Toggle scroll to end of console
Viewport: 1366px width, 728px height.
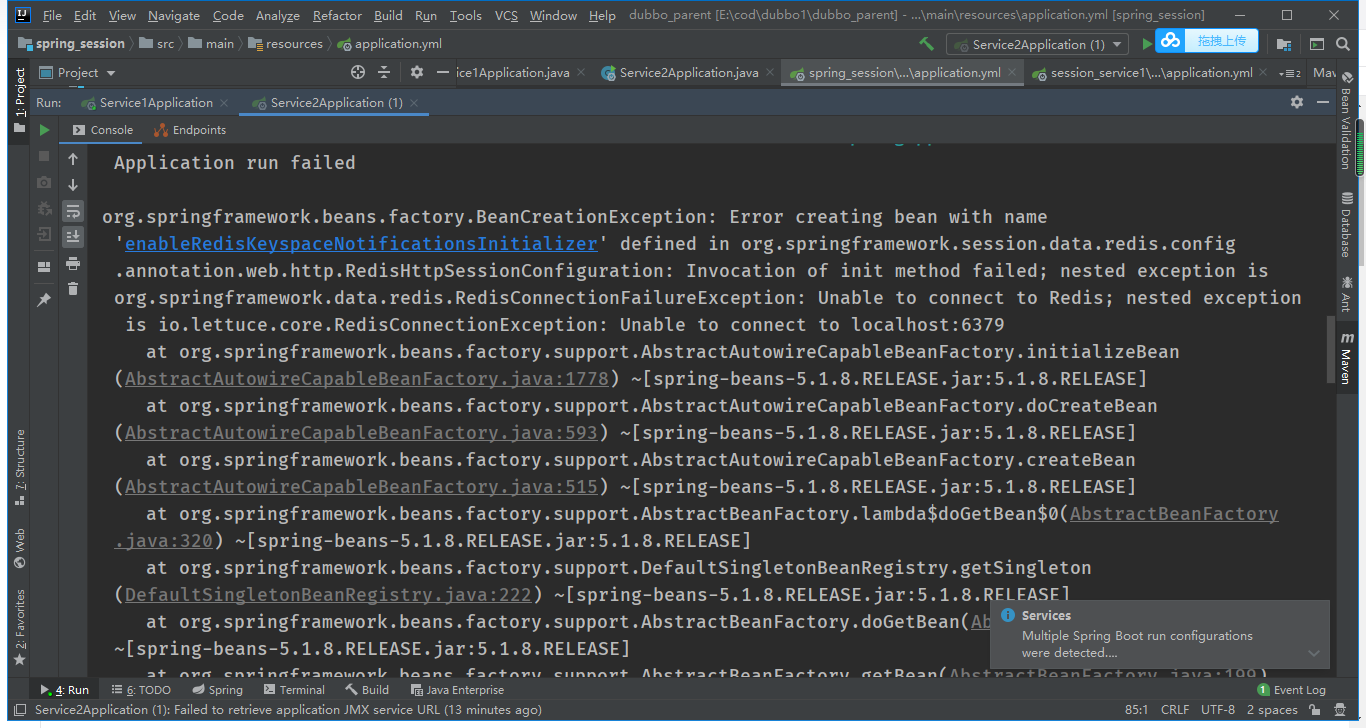pos(73,237)
